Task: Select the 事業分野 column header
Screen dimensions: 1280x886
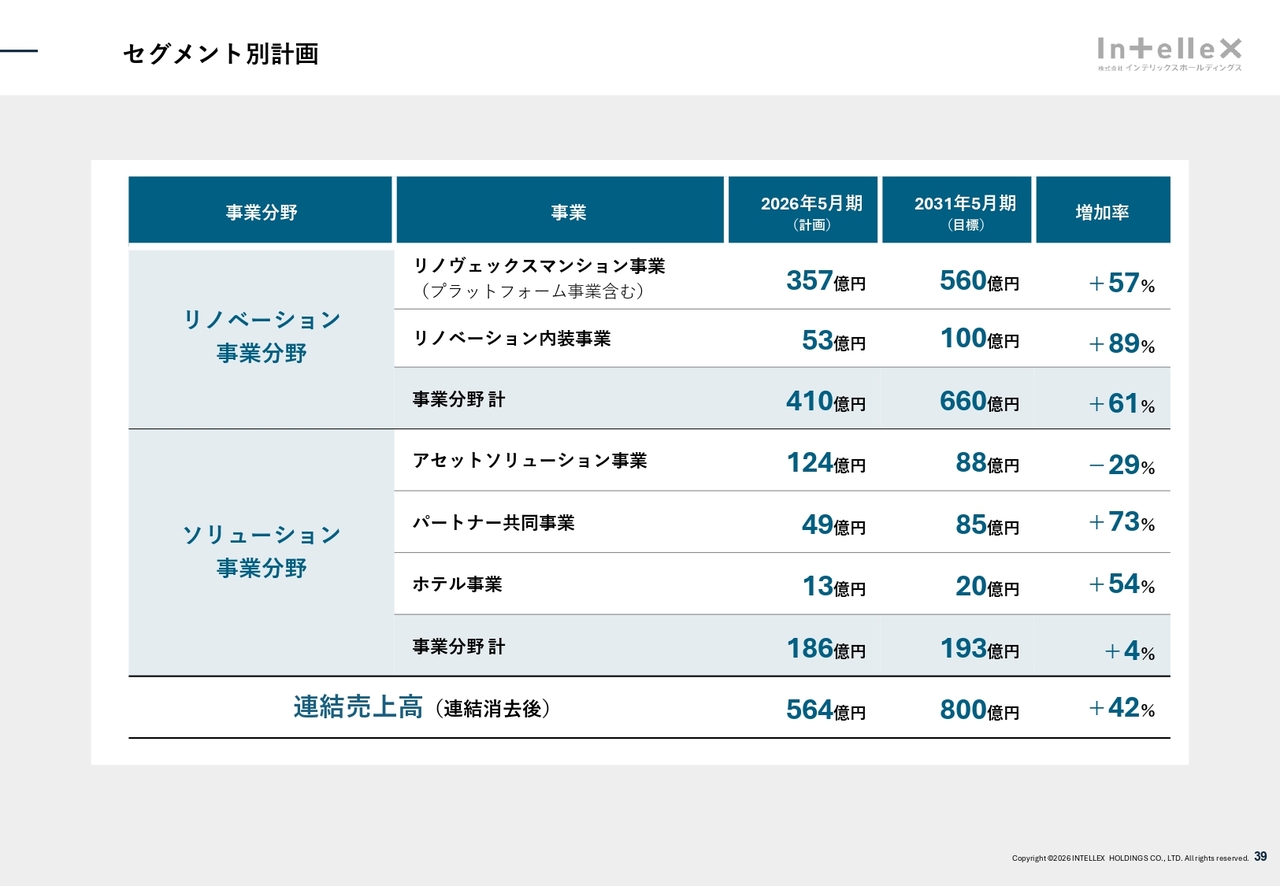Action: 260,211
